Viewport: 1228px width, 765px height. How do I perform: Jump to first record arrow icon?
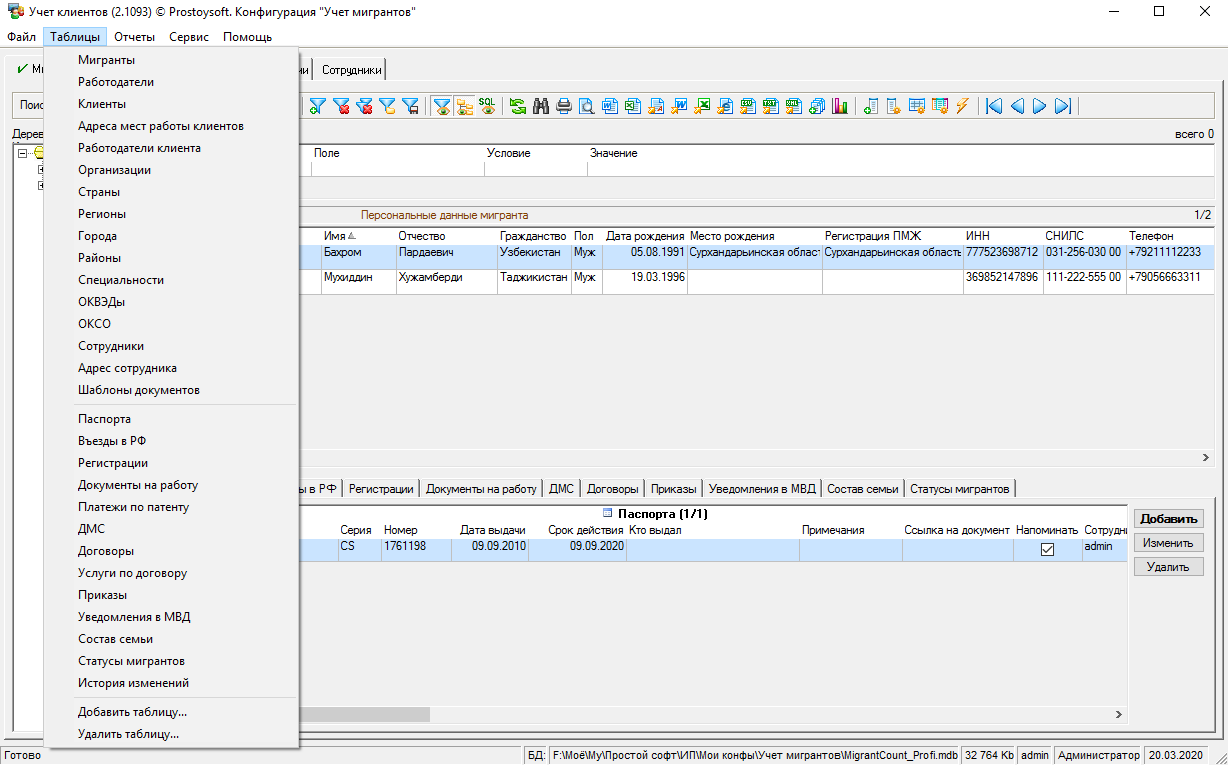coord(993,106)
